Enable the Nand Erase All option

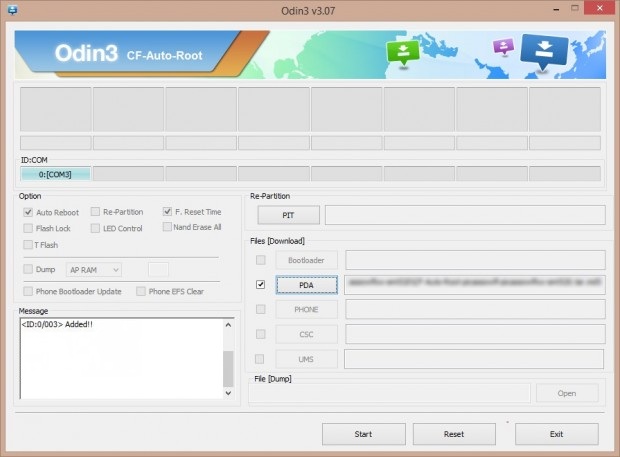(167, 227)
